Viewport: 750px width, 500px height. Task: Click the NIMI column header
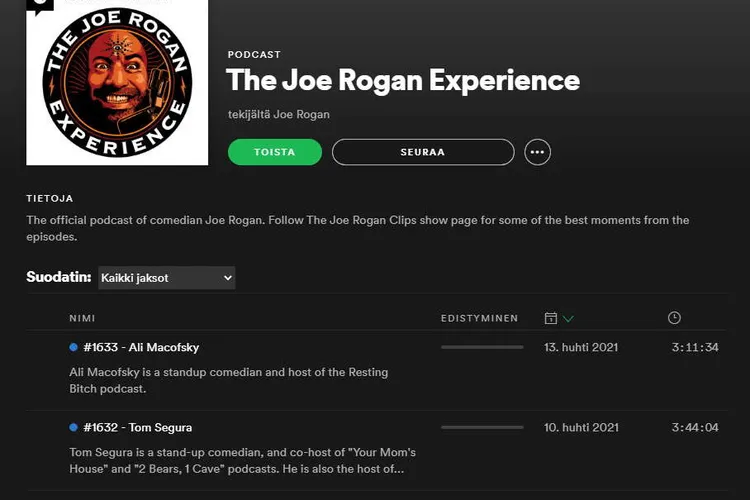82,318
